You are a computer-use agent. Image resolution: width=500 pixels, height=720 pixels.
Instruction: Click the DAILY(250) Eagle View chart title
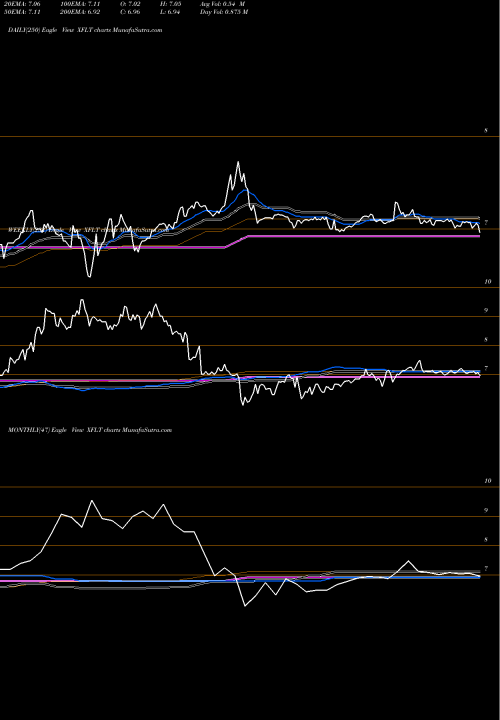85,30
